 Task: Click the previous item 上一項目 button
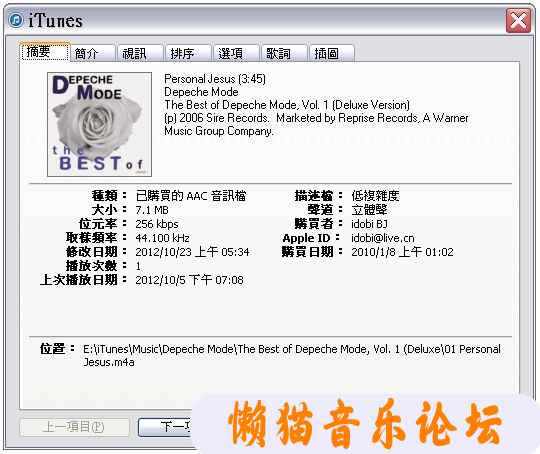(x=74, y=427)
